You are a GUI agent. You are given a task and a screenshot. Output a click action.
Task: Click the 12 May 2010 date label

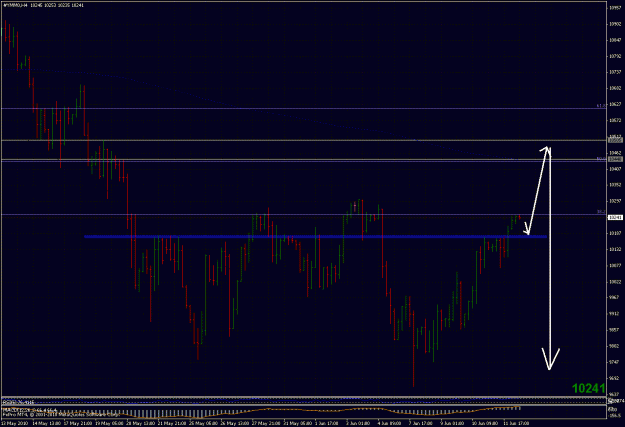[x=14, y=423]
